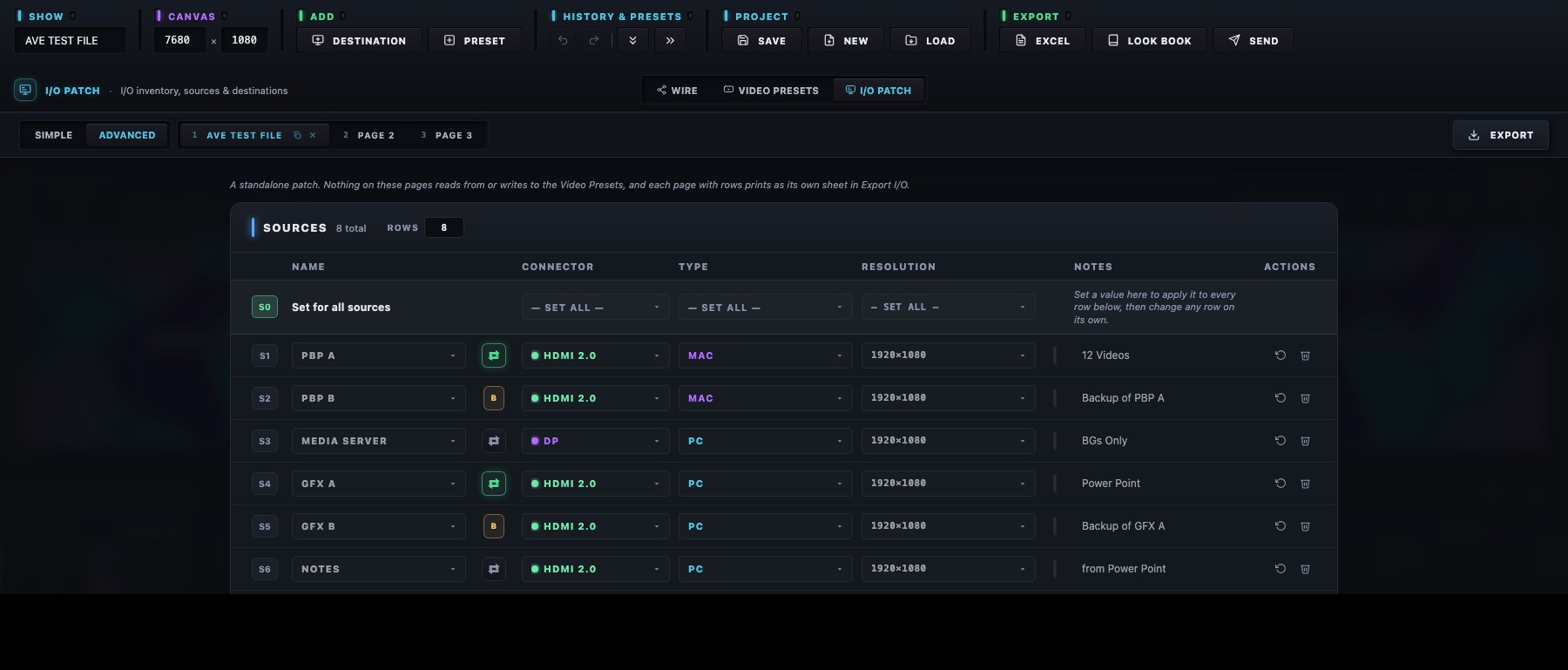The width and height of the screenshot is (1568, 670).
Task: Delete the GFX A source row
Action: 1305,484
